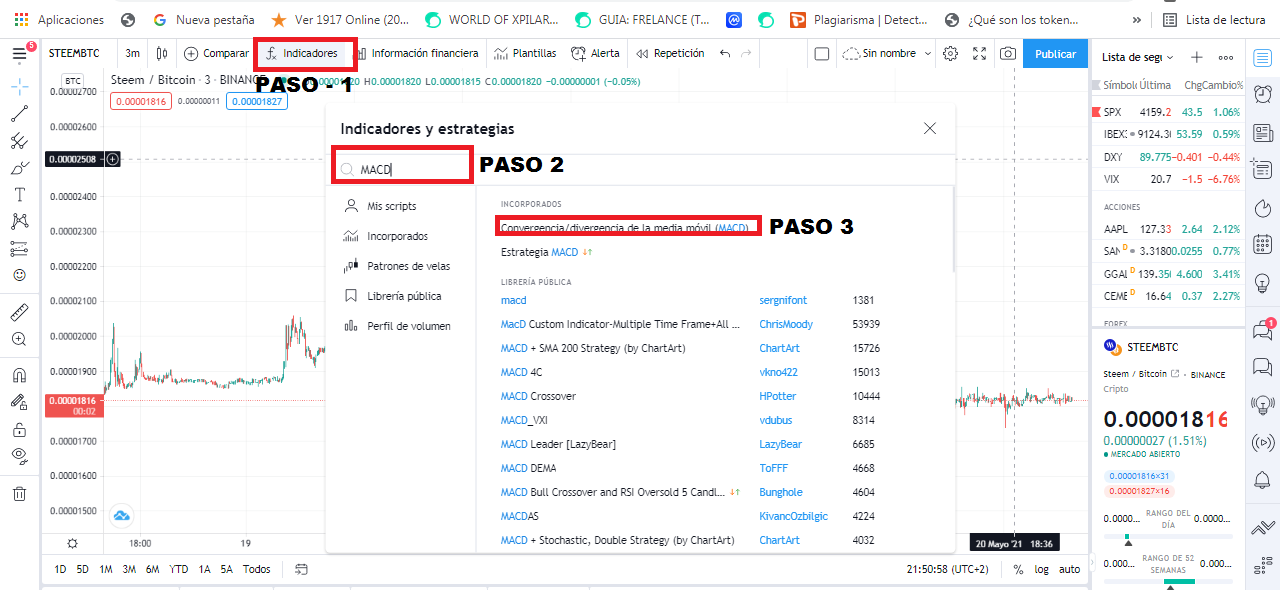Open the economic calendar icon

(x=1262, y=246)
